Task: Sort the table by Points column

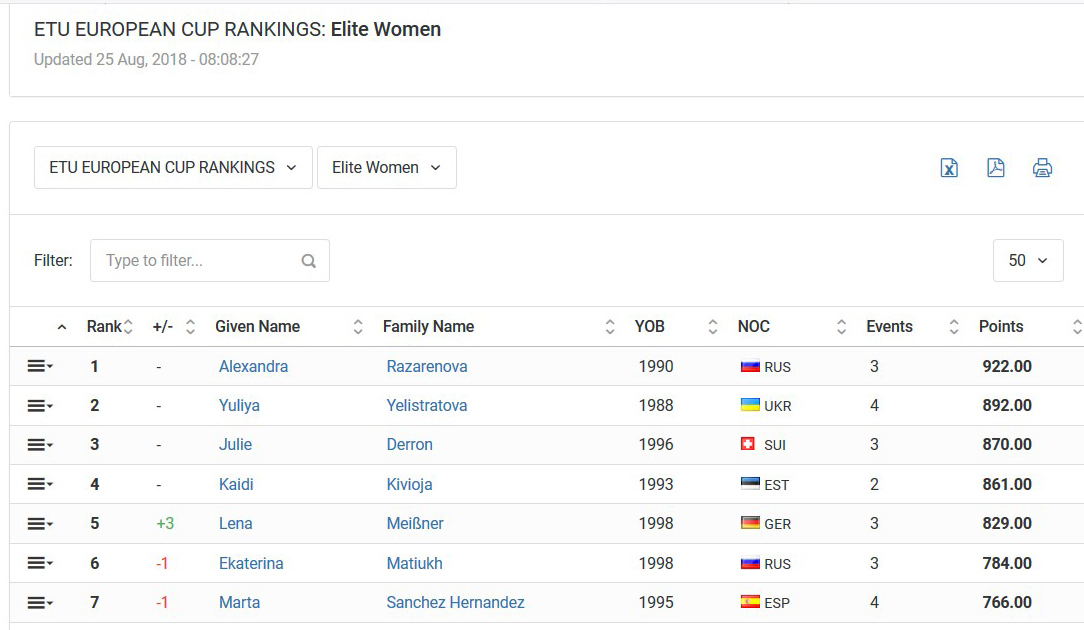Action: (1029, 326)
